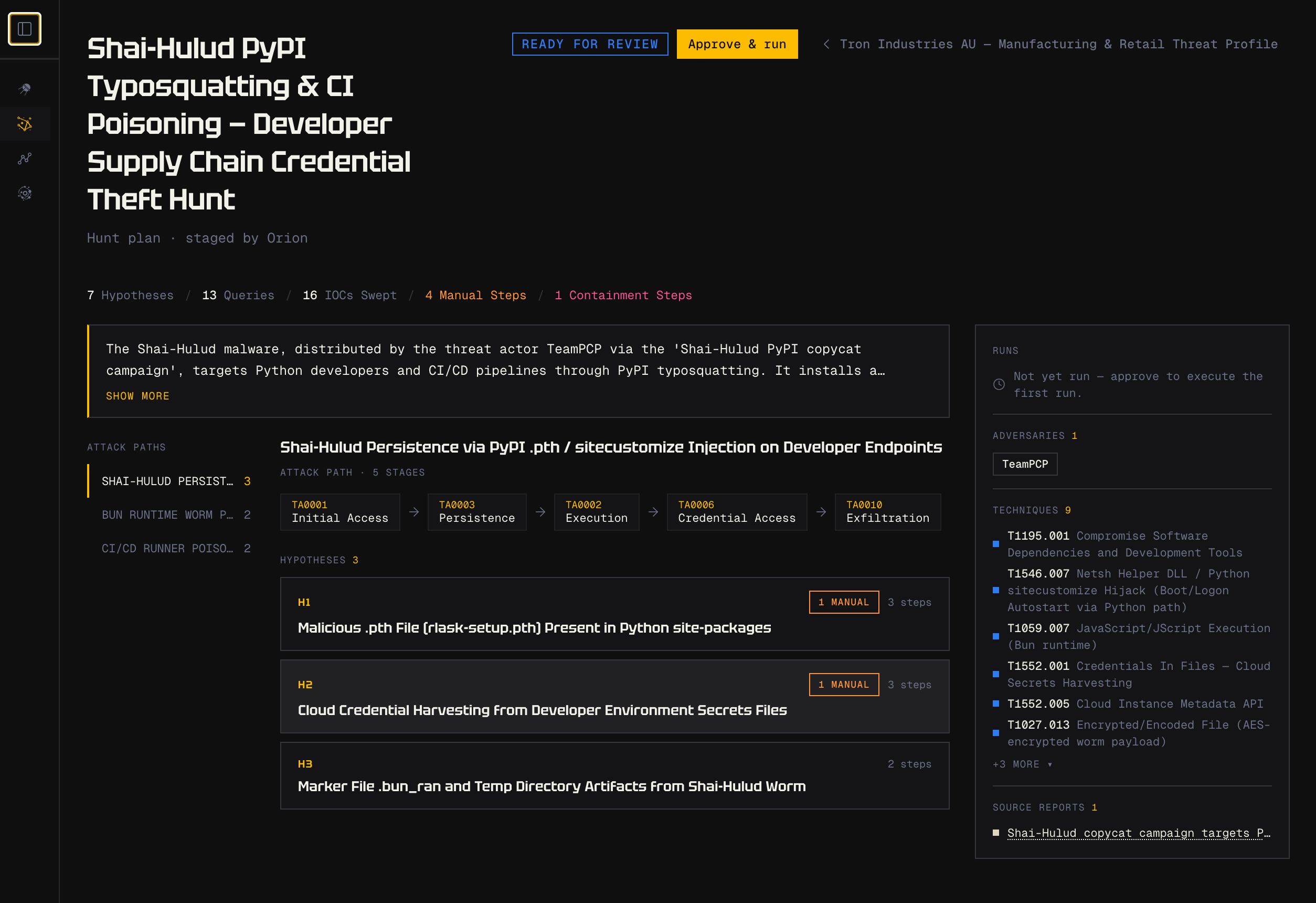
Task: Click the 1 Containment Steps stat
Action: [x=623, y=295]
